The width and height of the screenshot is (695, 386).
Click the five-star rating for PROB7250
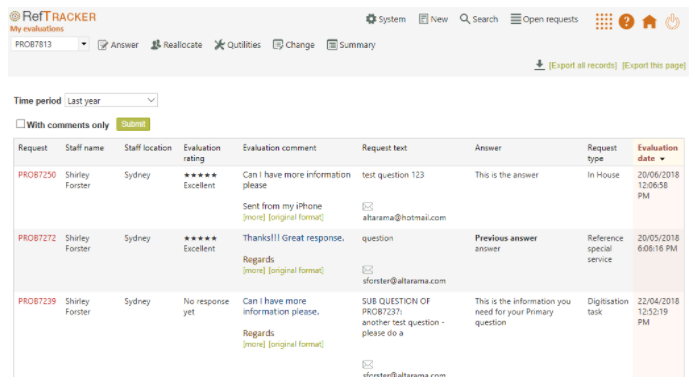(x=200, y=175)
